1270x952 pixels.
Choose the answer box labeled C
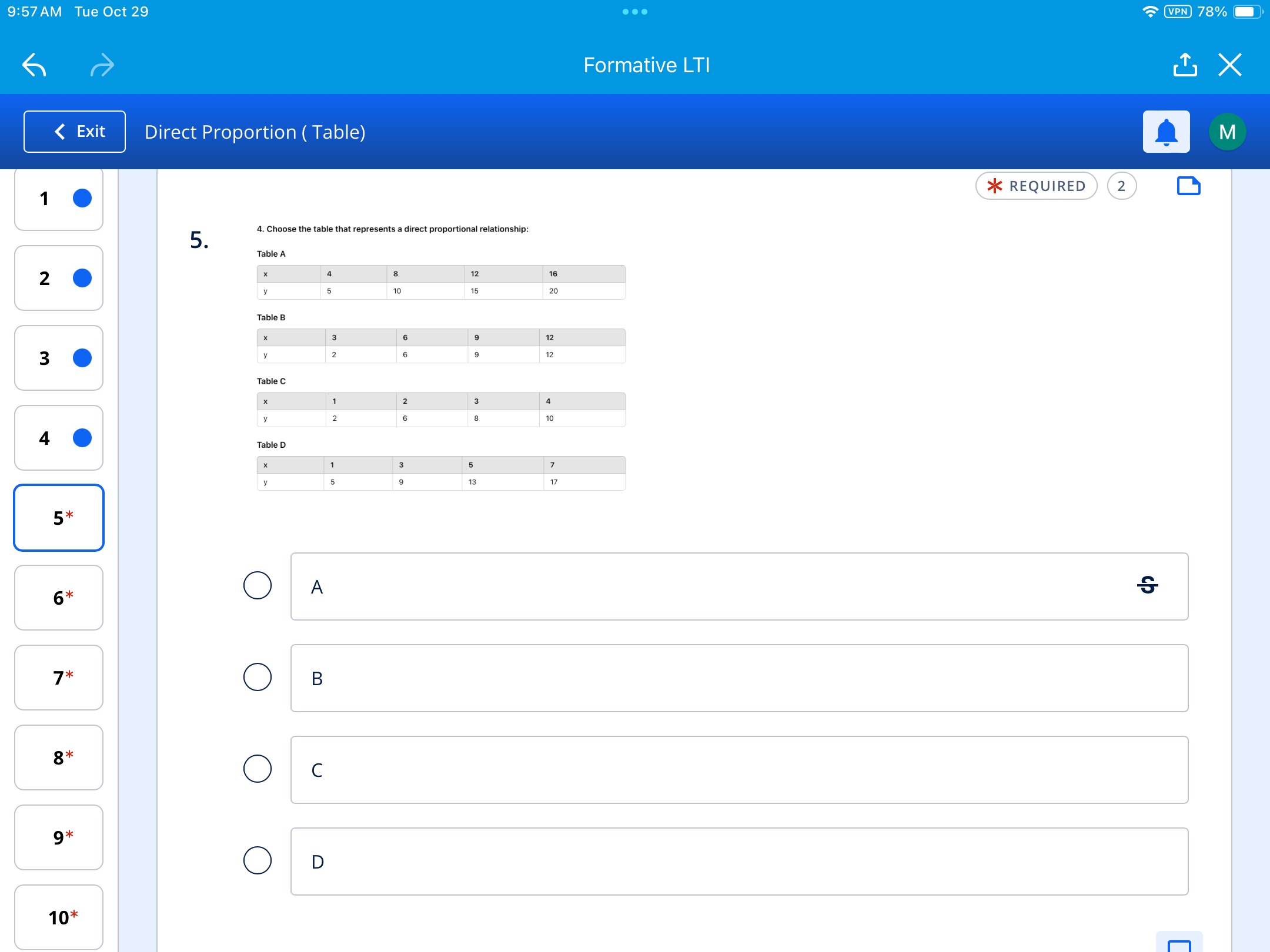(740, 770)
